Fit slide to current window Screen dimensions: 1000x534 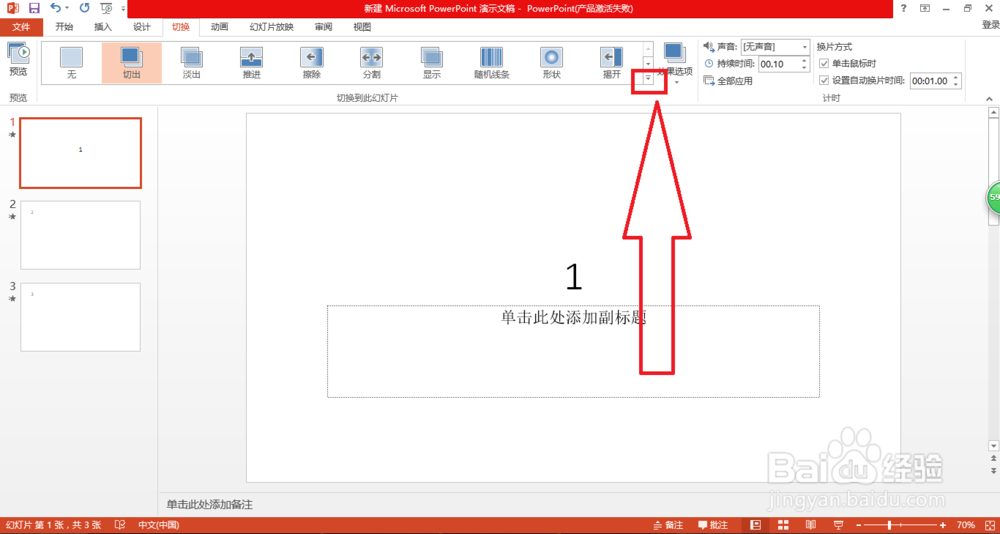click(x=988, y=525)
